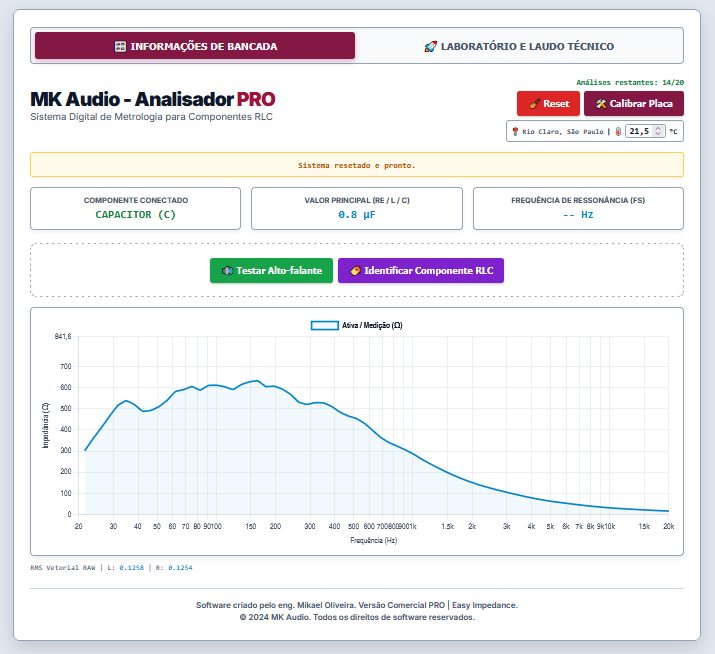Run Identificar Componente RLC
The image size is (715, 654).
[x=421, y=270]
